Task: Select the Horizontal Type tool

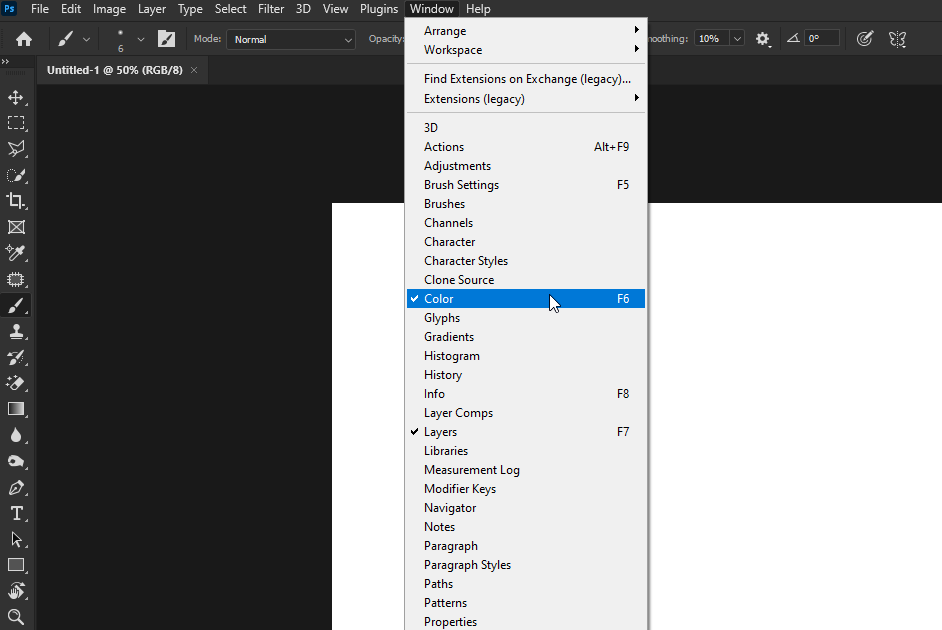Action: click(x=16, y=513)
